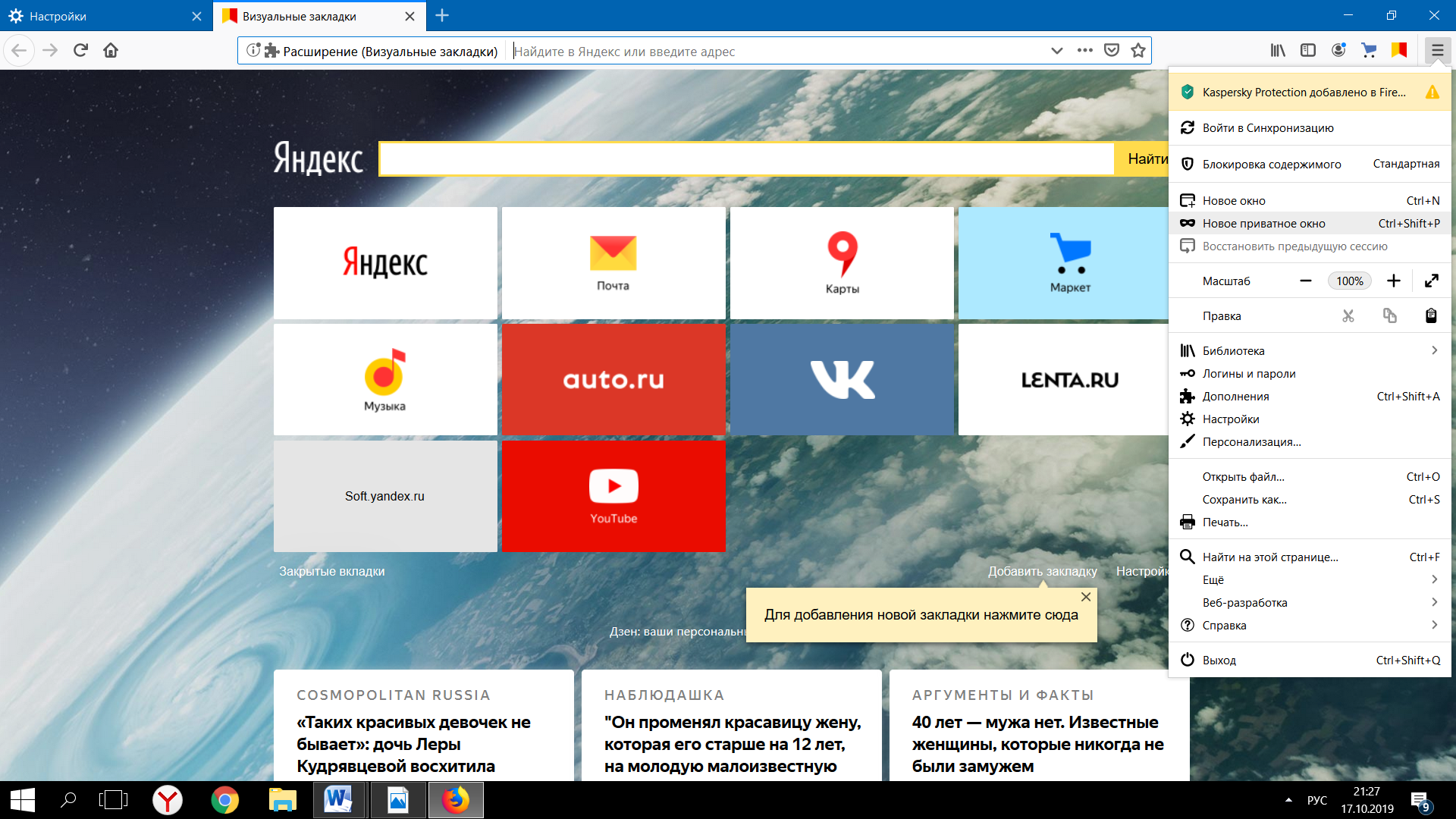Click Войти в Синхронизацию
Viewport: 1456px width, 819px height.
[x=1310, y=128]
